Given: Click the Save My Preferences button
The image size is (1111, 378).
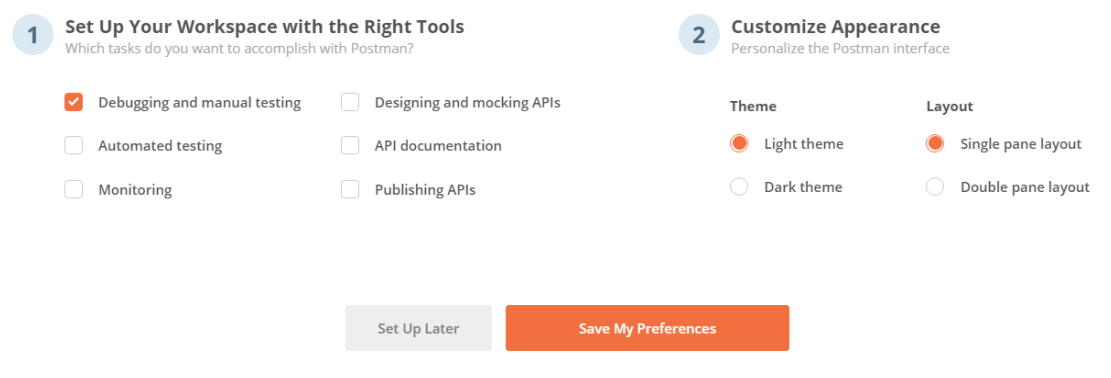Looking at the screenshot, I should (648, 328).
